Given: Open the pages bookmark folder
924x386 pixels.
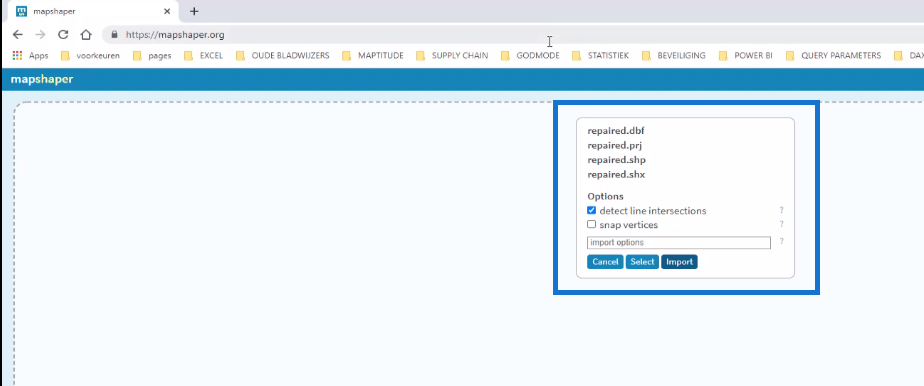Looking at the screenshot, I should tap(152, 55).
